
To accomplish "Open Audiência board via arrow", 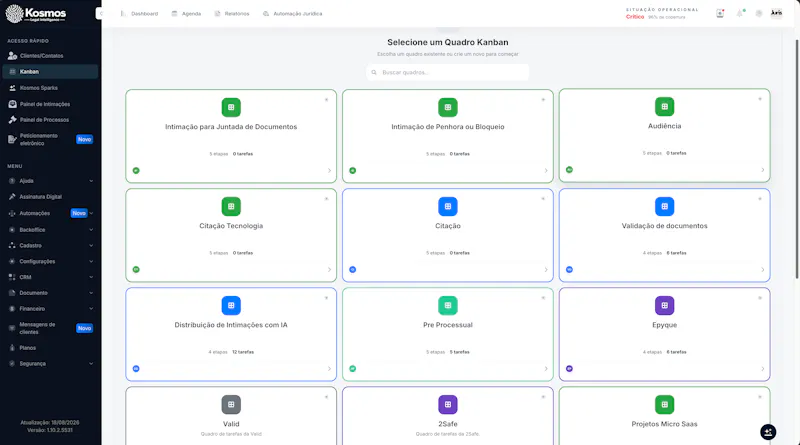I will [763, 170].
